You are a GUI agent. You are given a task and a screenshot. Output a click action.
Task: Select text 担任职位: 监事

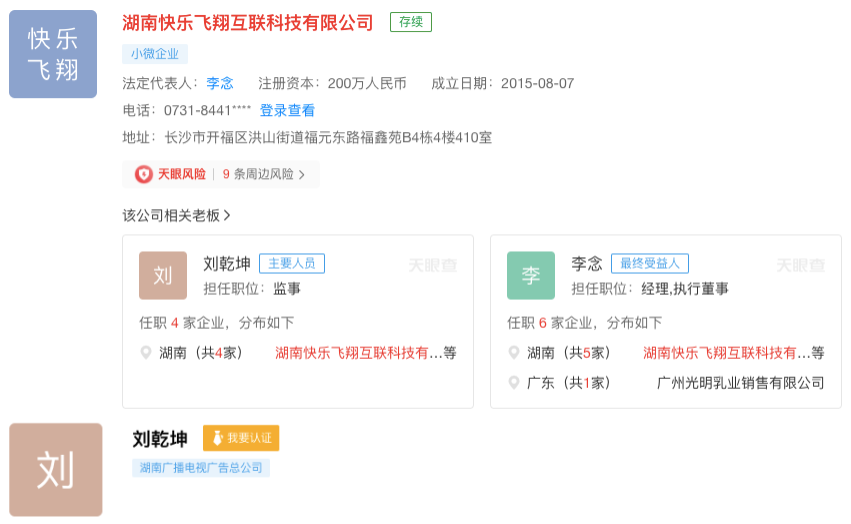click(x=252, y=289)
